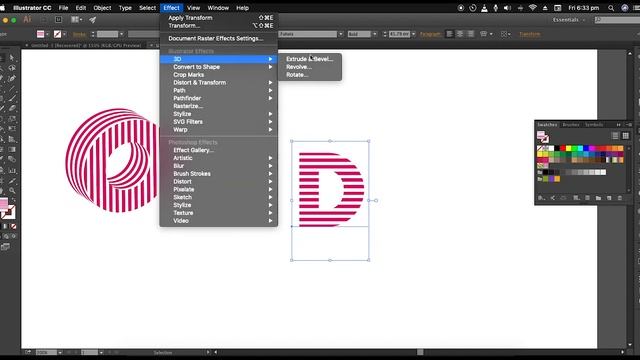640x360 pixels.
Task: Open the Object menu in the menu bar
Action: click(x=102, y=8)
